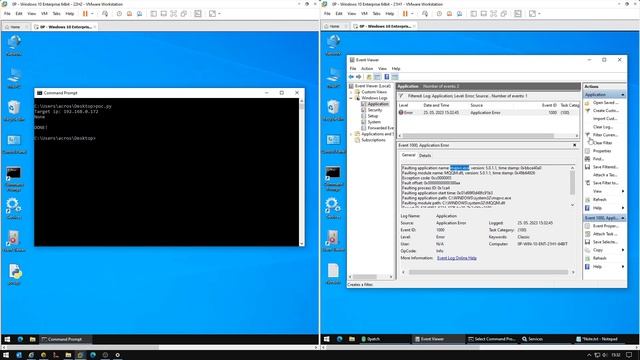Open the View submenu arrow in Actions pane
This screenshot has height=360, width=640.
point(623,191)
